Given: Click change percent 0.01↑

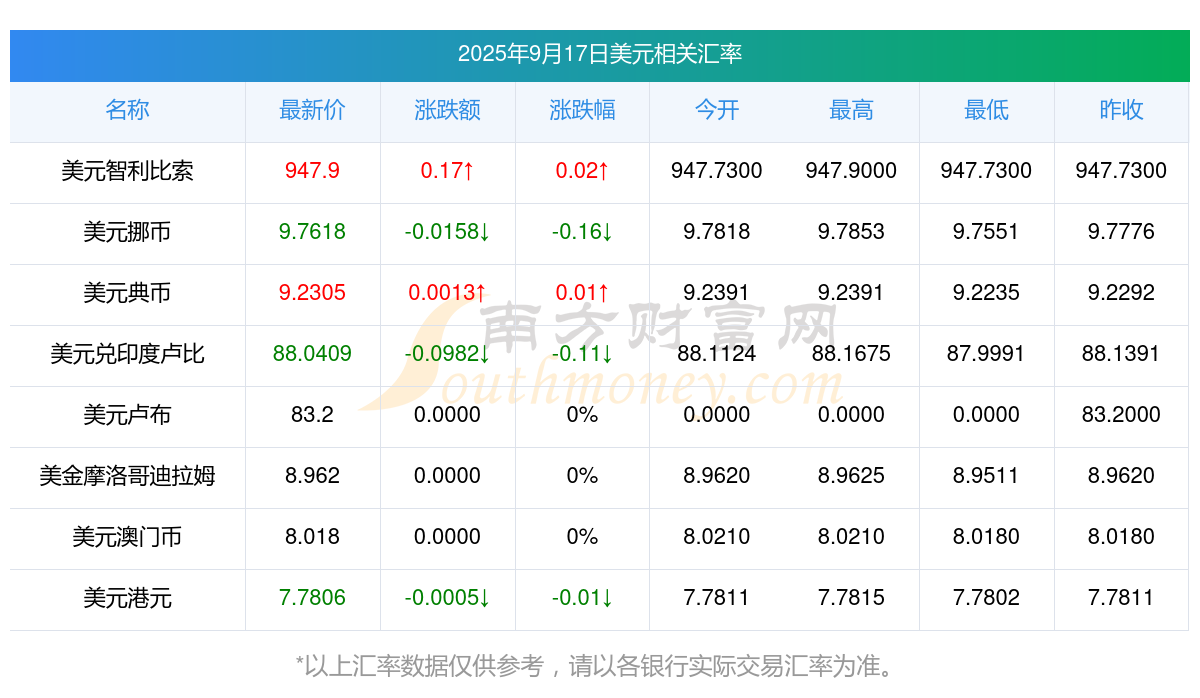Looking at the screenshot, I should tap(582, 293).
